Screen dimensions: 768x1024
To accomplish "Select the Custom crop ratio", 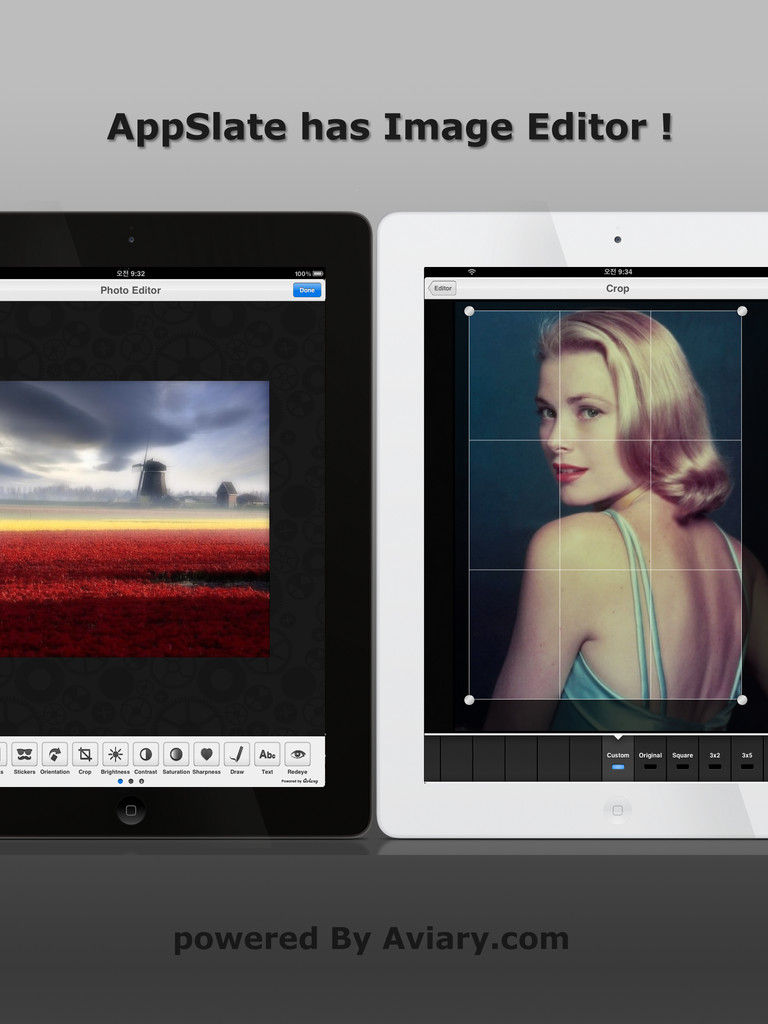I will 618,759.
